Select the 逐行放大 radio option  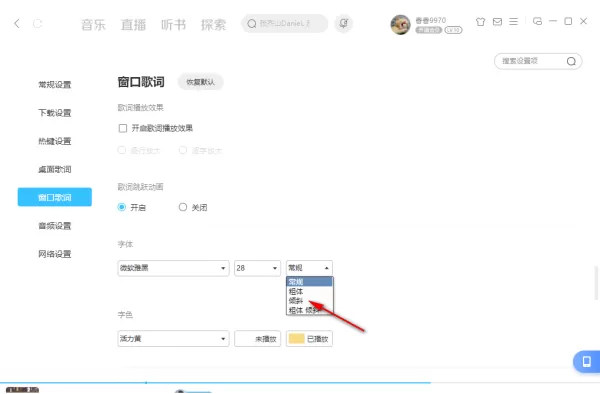122,150
